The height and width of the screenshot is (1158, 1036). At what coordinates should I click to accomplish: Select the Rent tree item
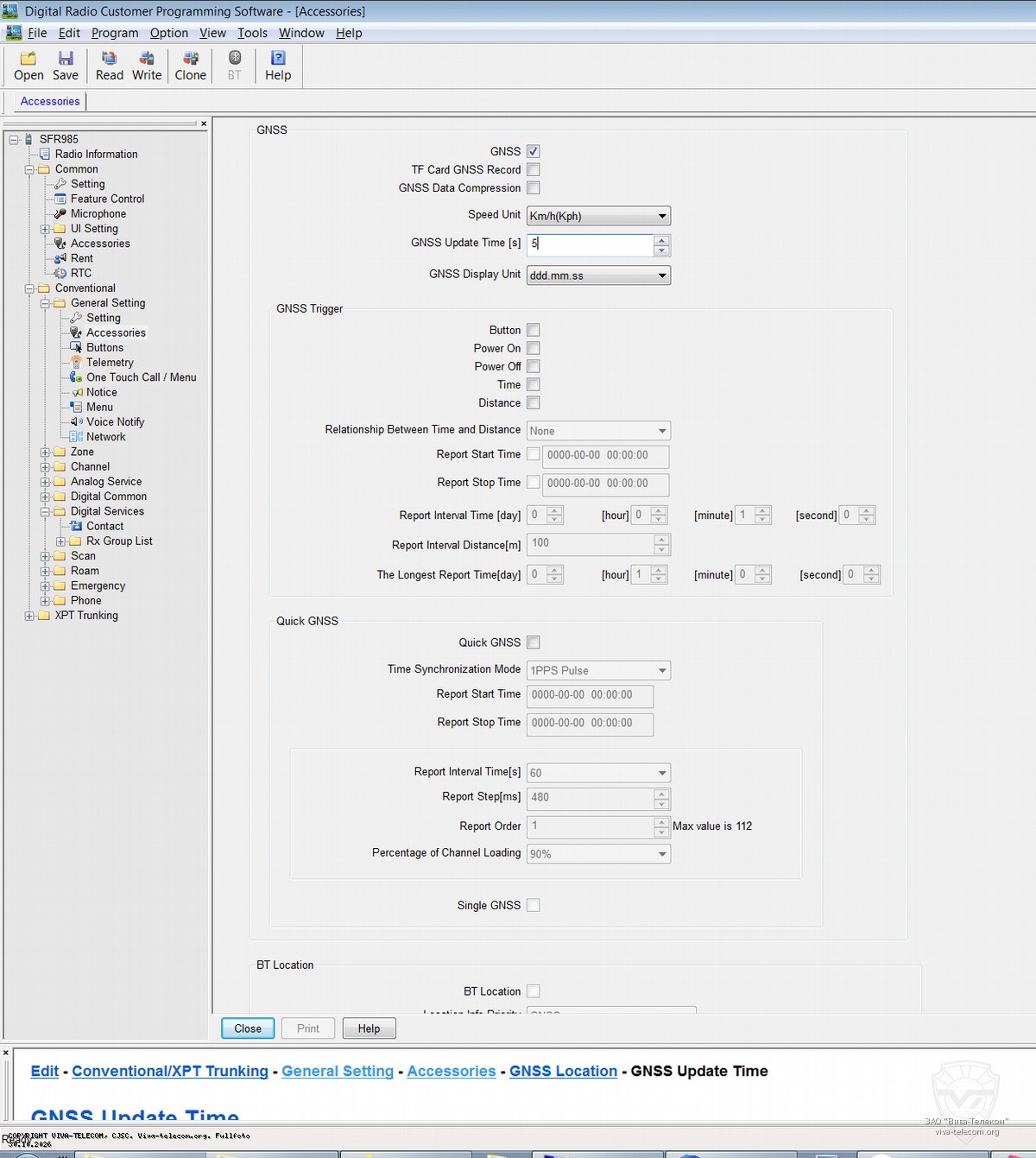82,259
